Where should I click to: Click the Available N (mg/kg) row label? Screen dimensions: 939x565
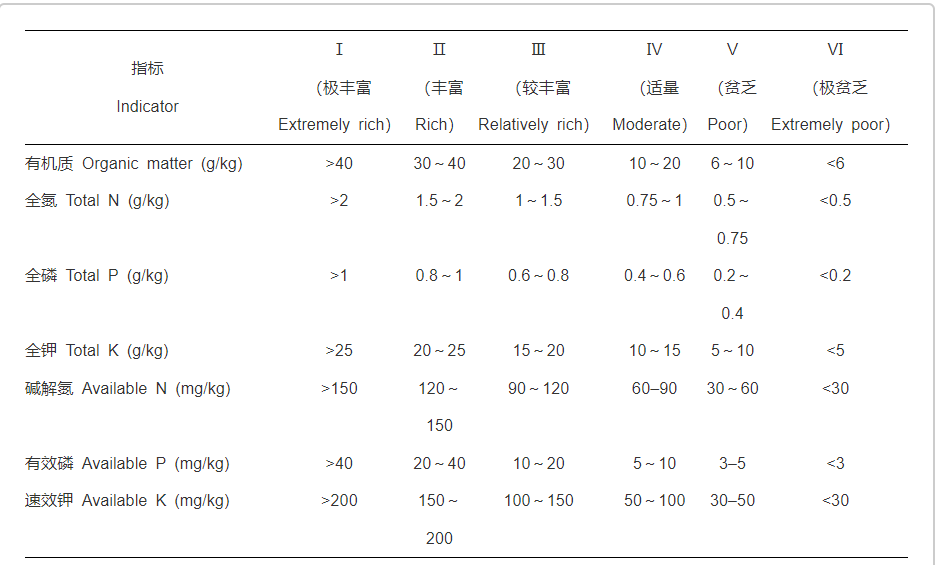(128, 389)
